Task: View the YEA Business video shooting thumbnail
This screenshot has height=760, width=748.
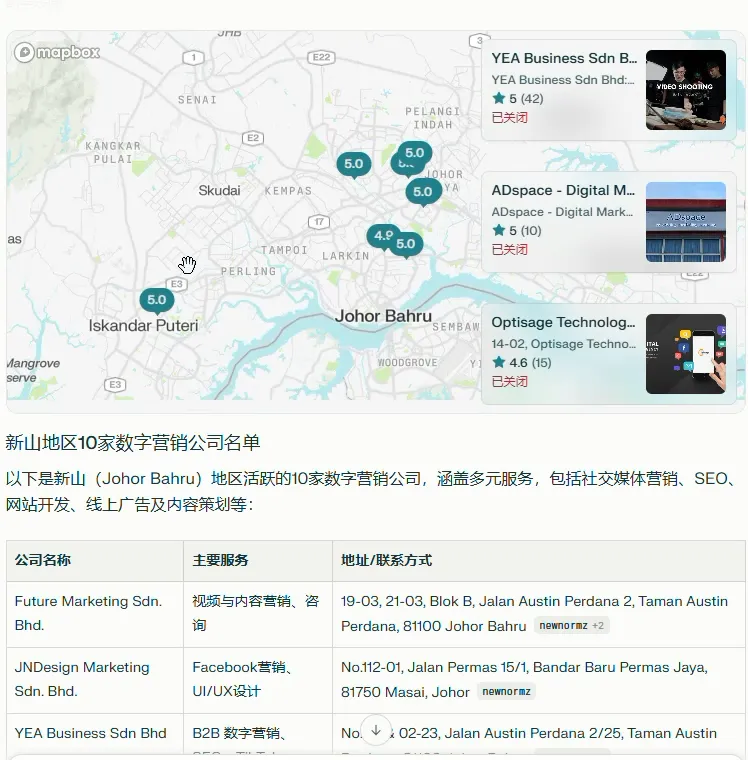Action: (686, 90)
